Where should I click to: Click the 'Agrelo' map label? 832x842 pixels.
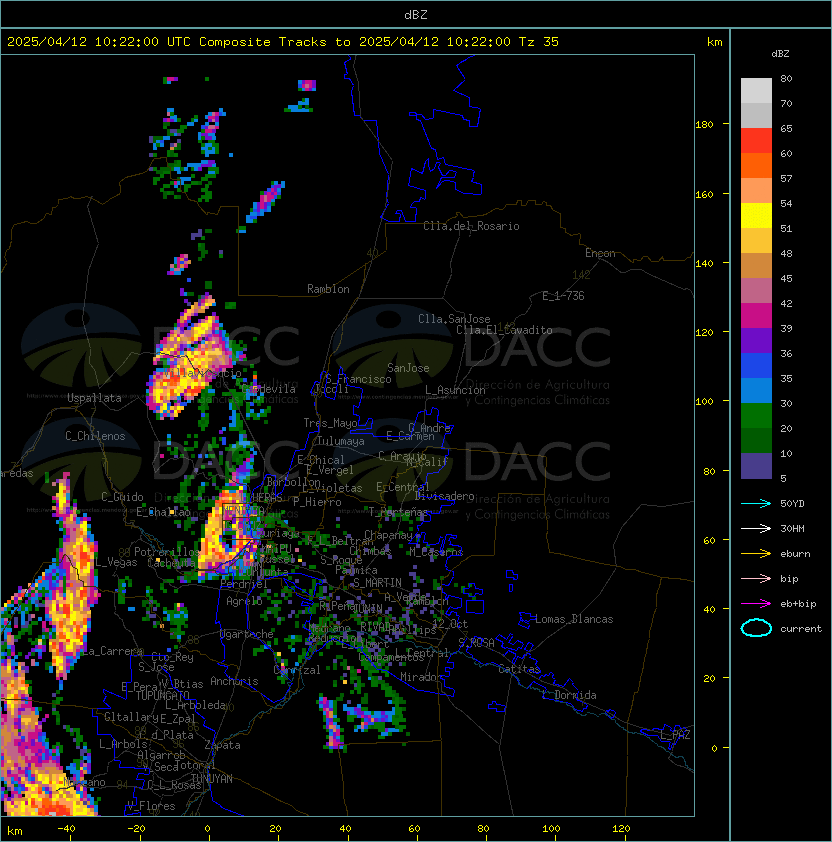click(244, 601)
